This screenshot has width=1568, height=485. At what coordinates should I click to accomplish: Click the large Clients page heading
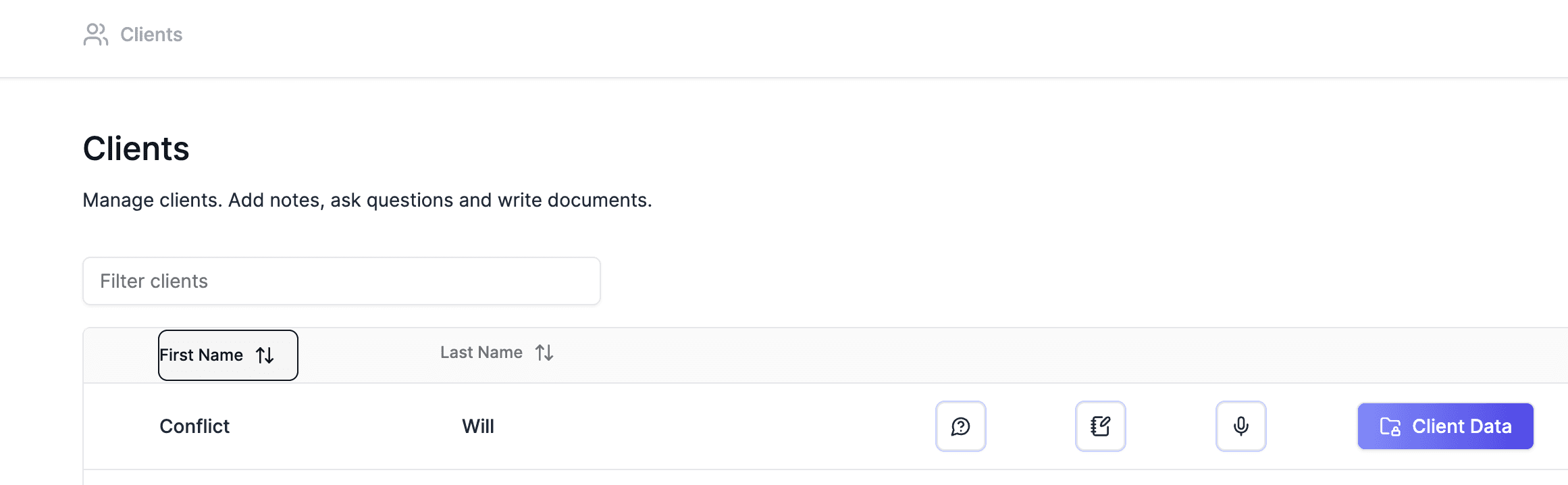(x=136, y=149)
